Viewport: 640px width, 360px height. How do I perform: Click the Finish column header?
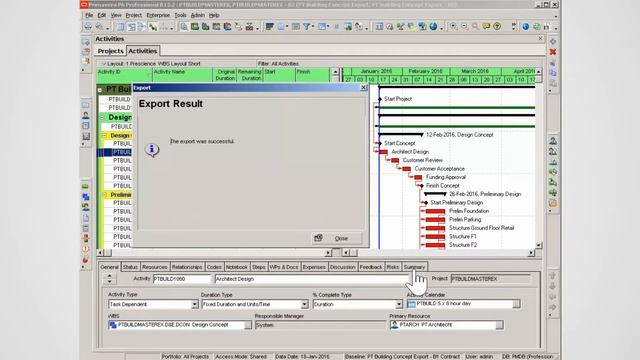[x=312, y=75]
